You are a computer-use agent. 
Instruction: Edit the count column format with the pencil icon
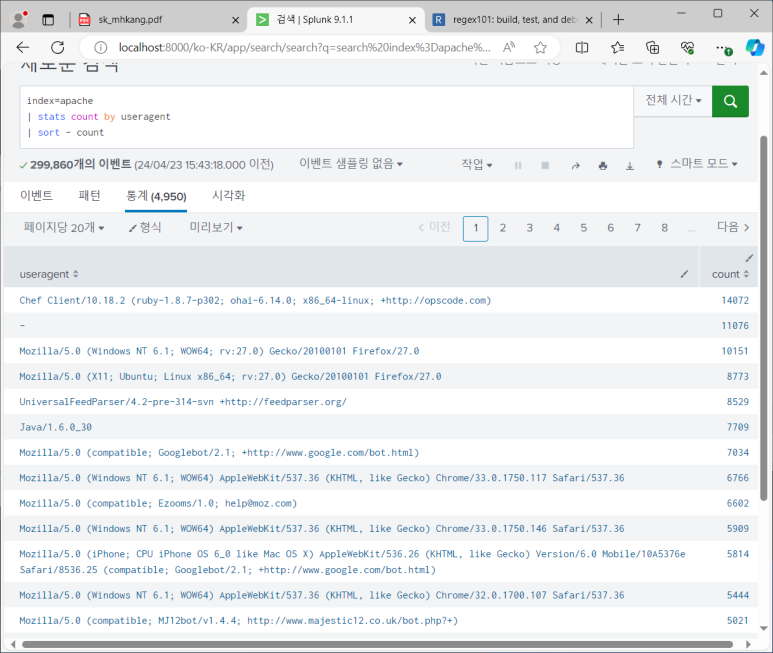click(749, 258)
